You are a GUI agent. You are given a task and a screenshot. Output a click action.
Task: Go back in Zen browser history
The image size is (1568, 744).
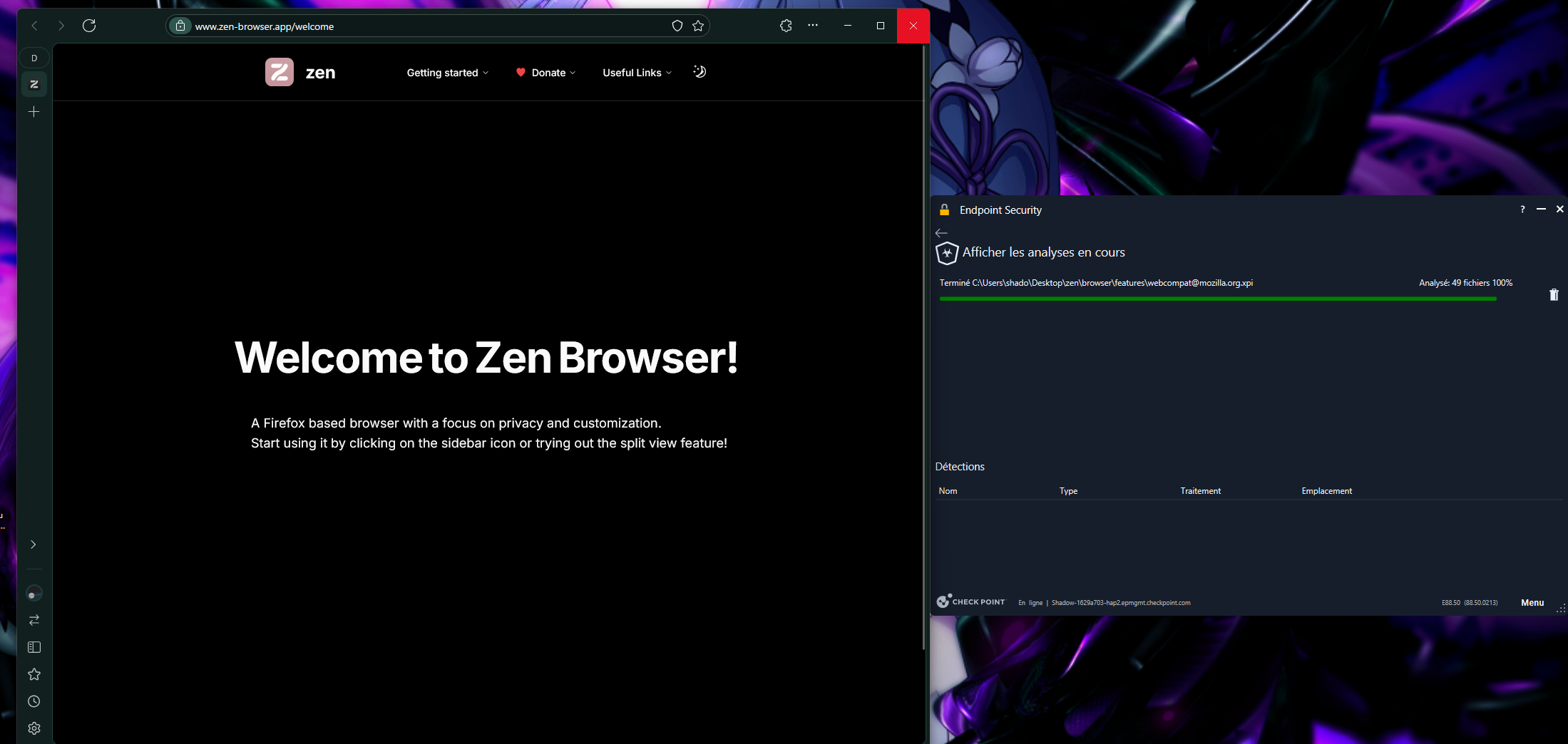coord(34,26)
